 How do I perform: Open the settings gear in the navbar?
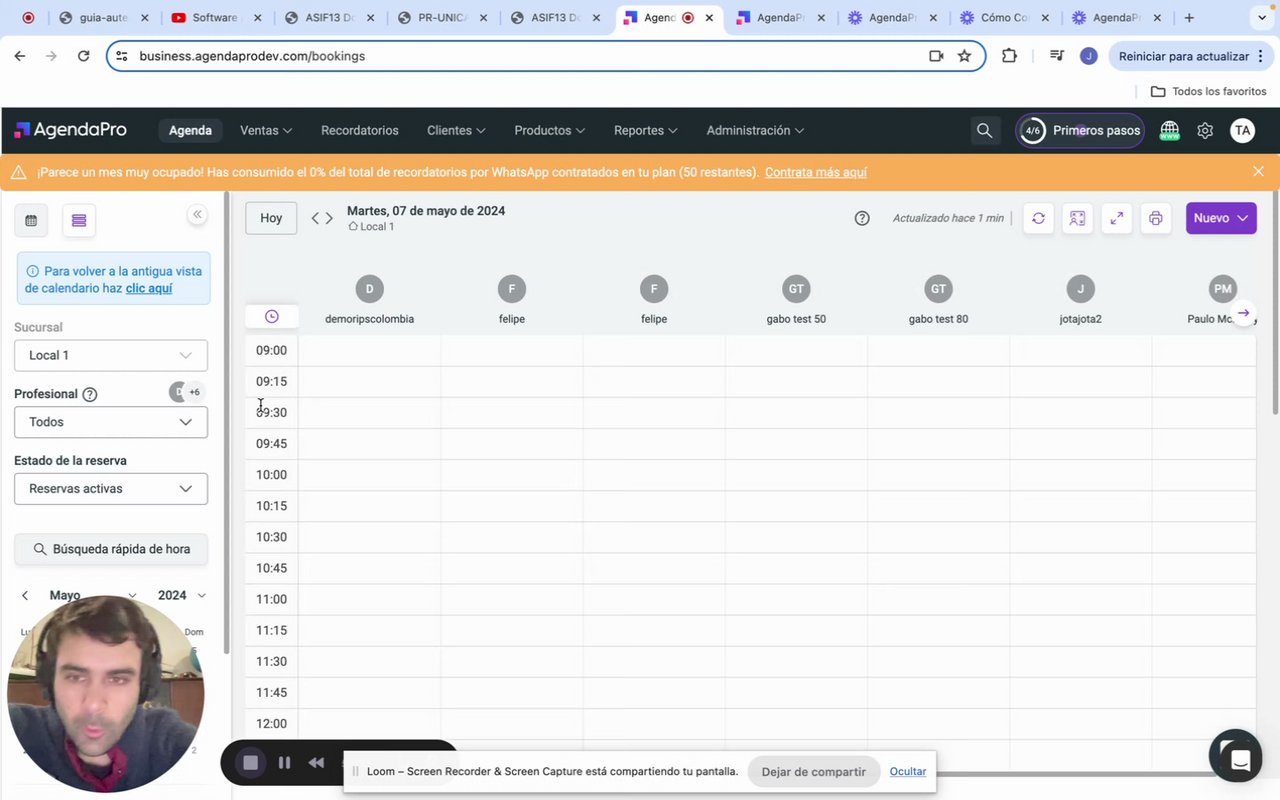click(x=1205, y=130)
